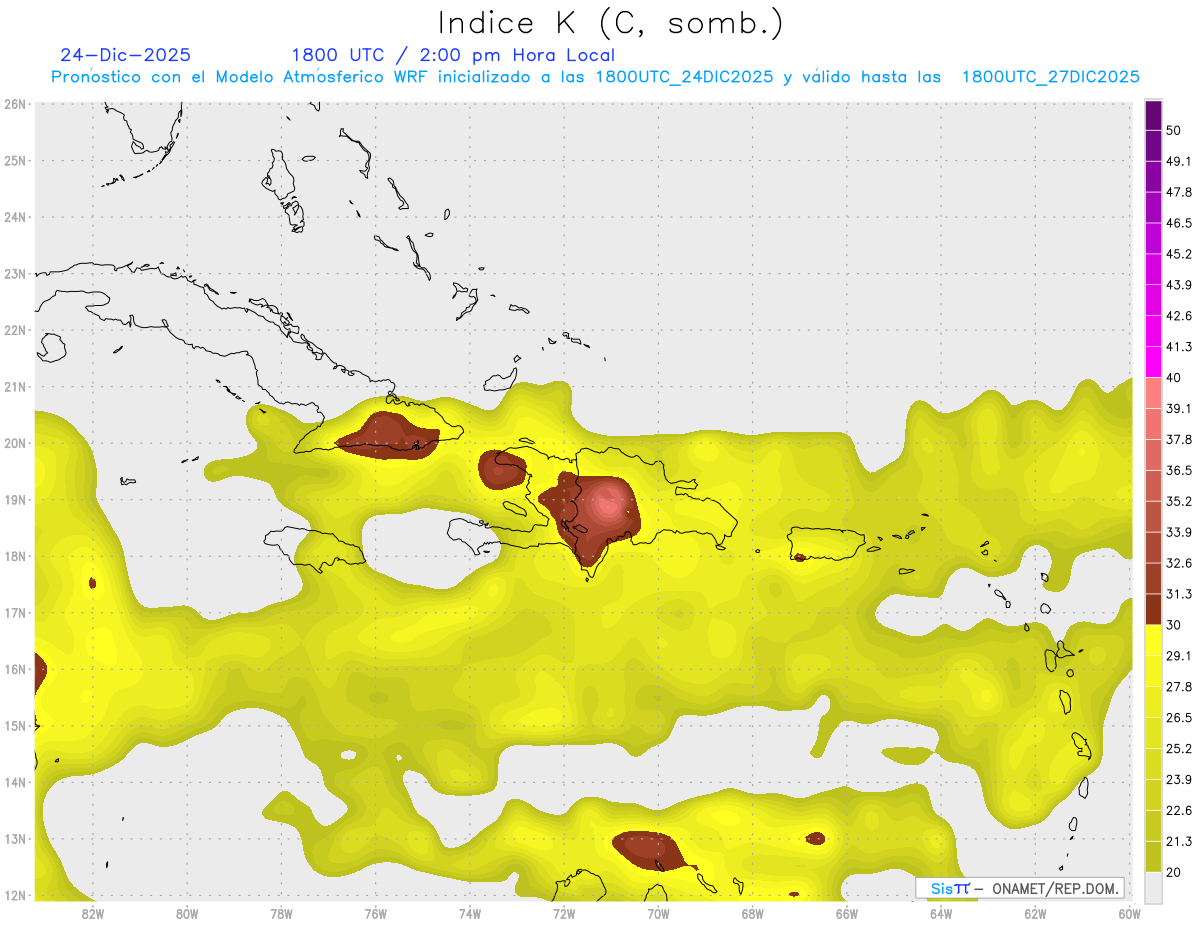Pick the magenta swatch between 40 and 41.3

point(1153,362)
